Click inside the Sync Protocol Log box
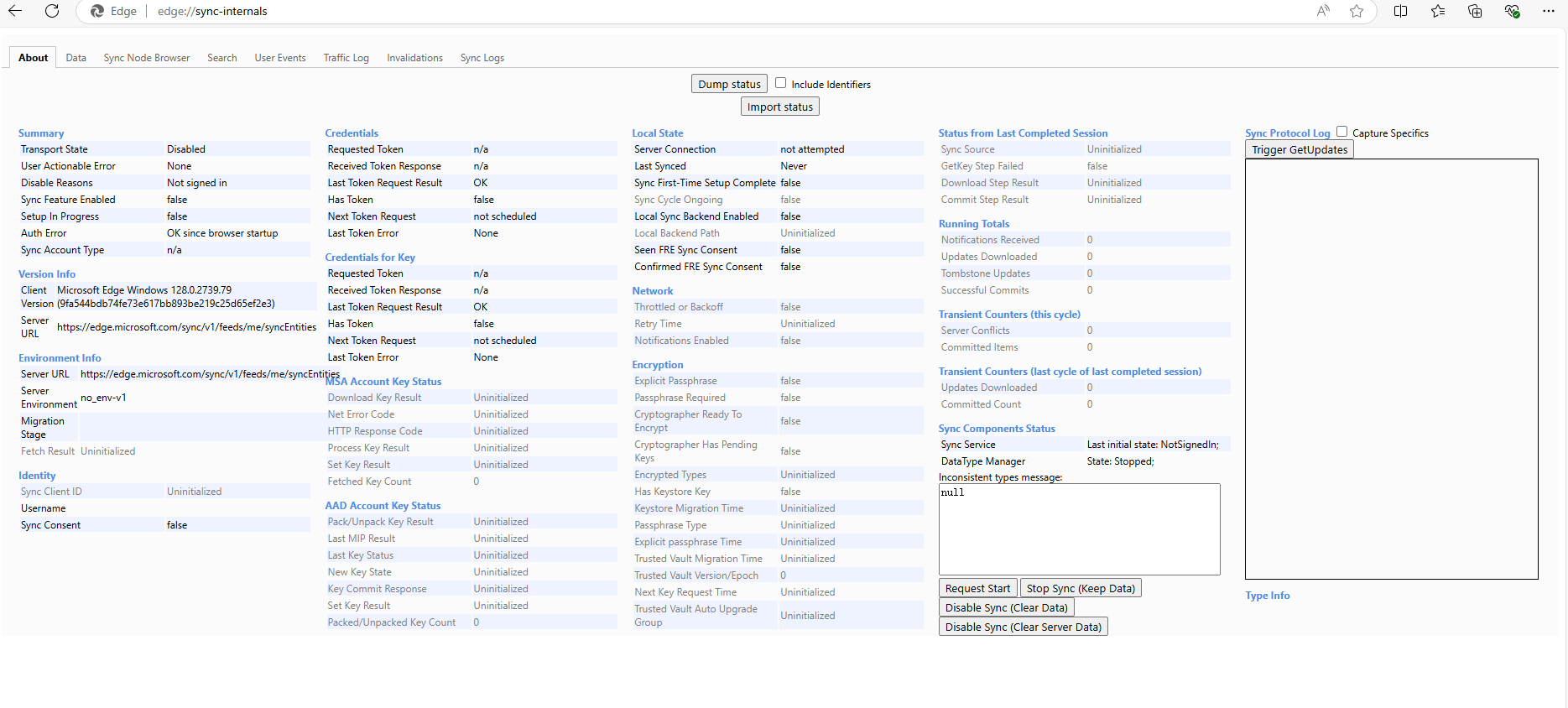The height and width of the screenshot is (708, 1568). click(x=1392, y=369)
